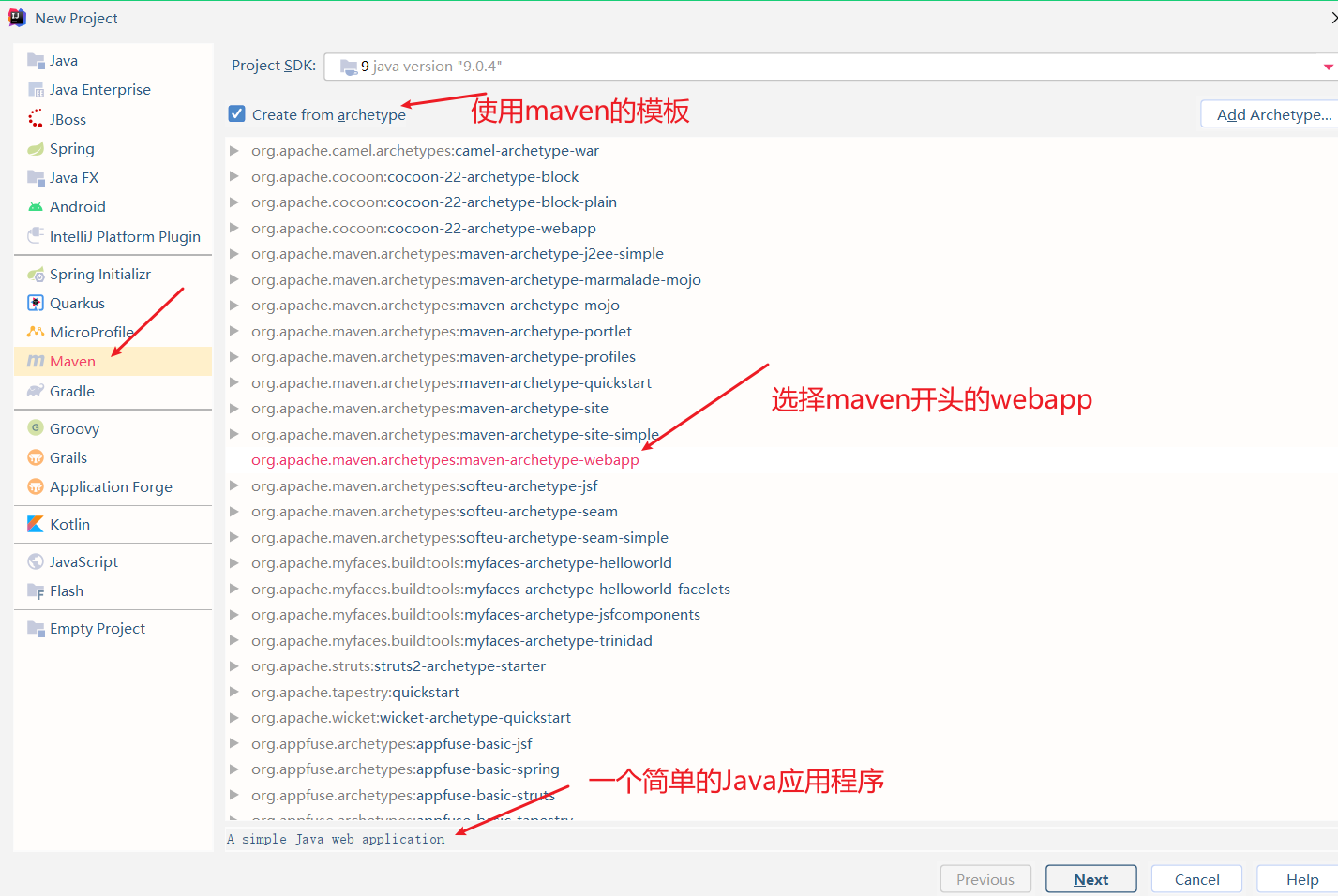The width and height of the screenshot is (1338, 896).
Task: Choose Gradle in project type list
Action: [x=72, y=391]
